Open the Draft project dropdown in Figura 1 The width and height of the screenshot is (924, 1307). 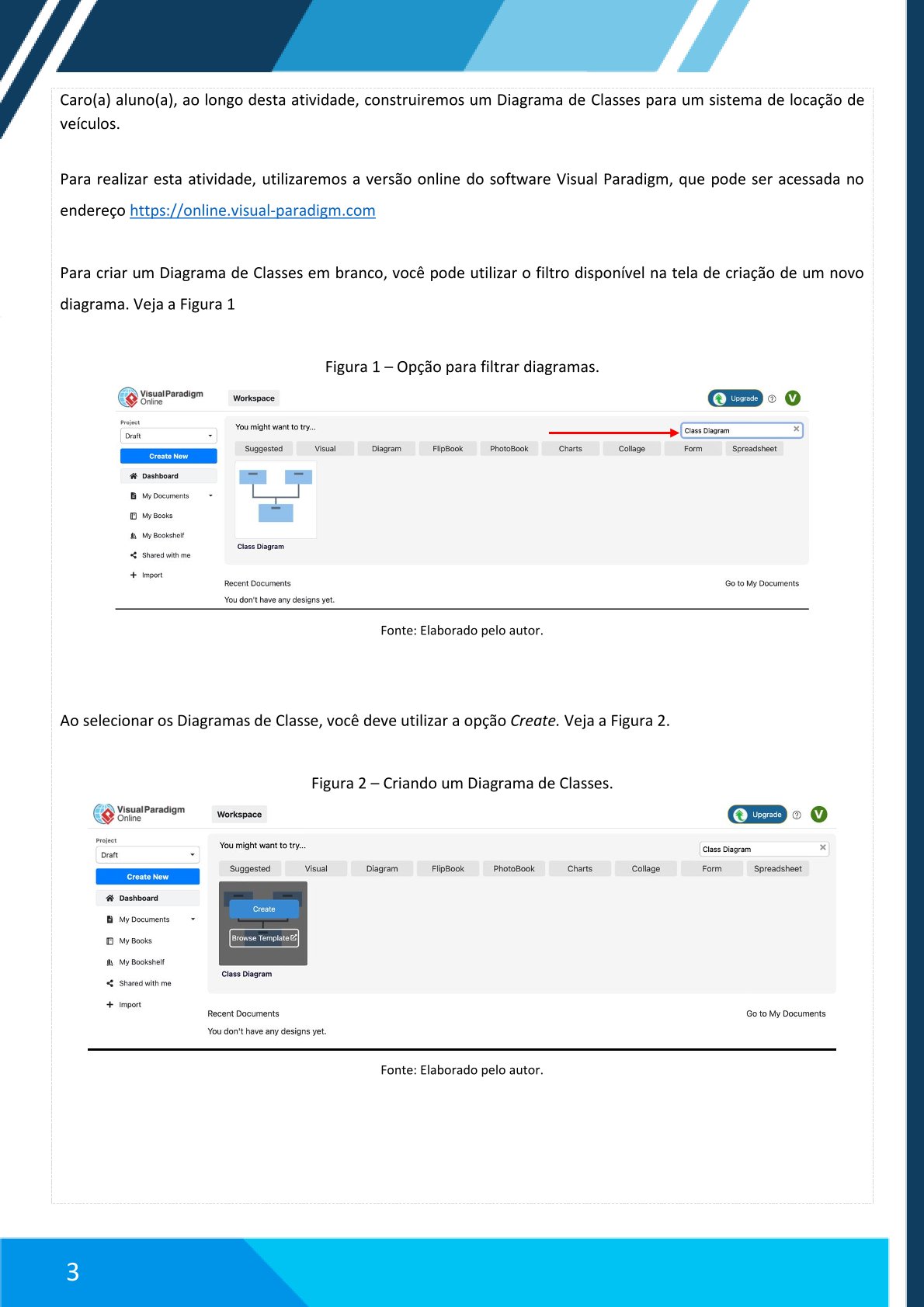pyautogui.click(x=168, y=436)
